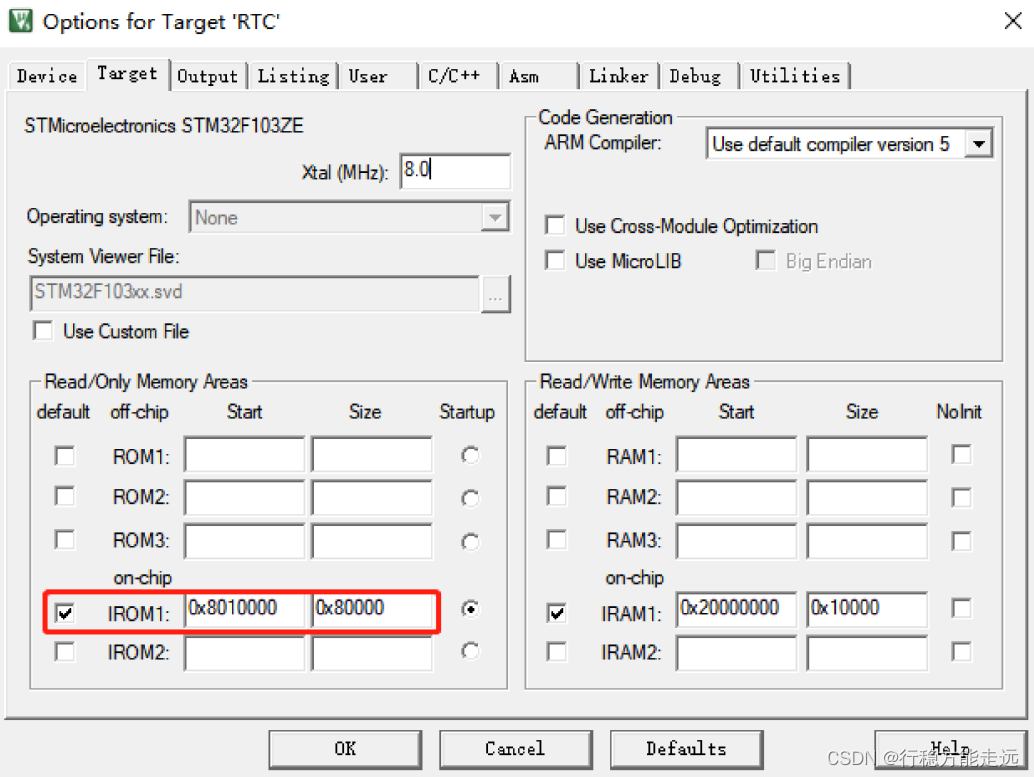Click the Keil uVision icon in title bar
Screen dimensions: 1034x777
20,21
